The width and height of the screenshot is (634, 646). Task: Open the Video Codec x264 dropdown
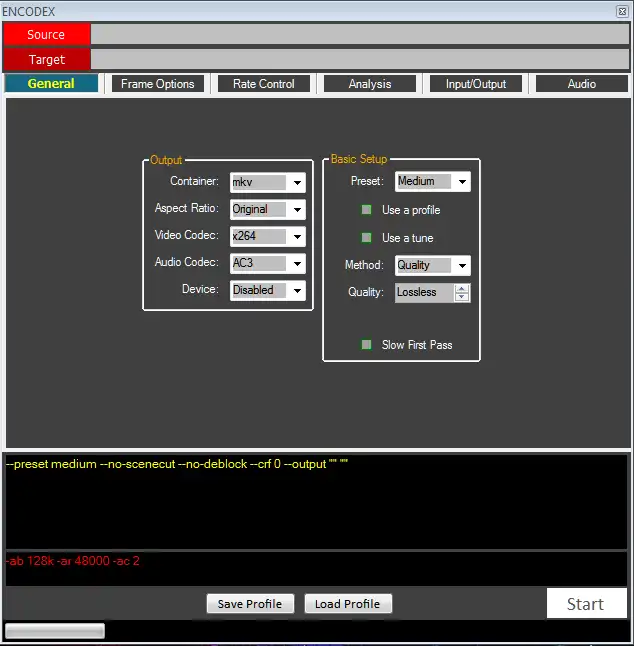(268, 236)
